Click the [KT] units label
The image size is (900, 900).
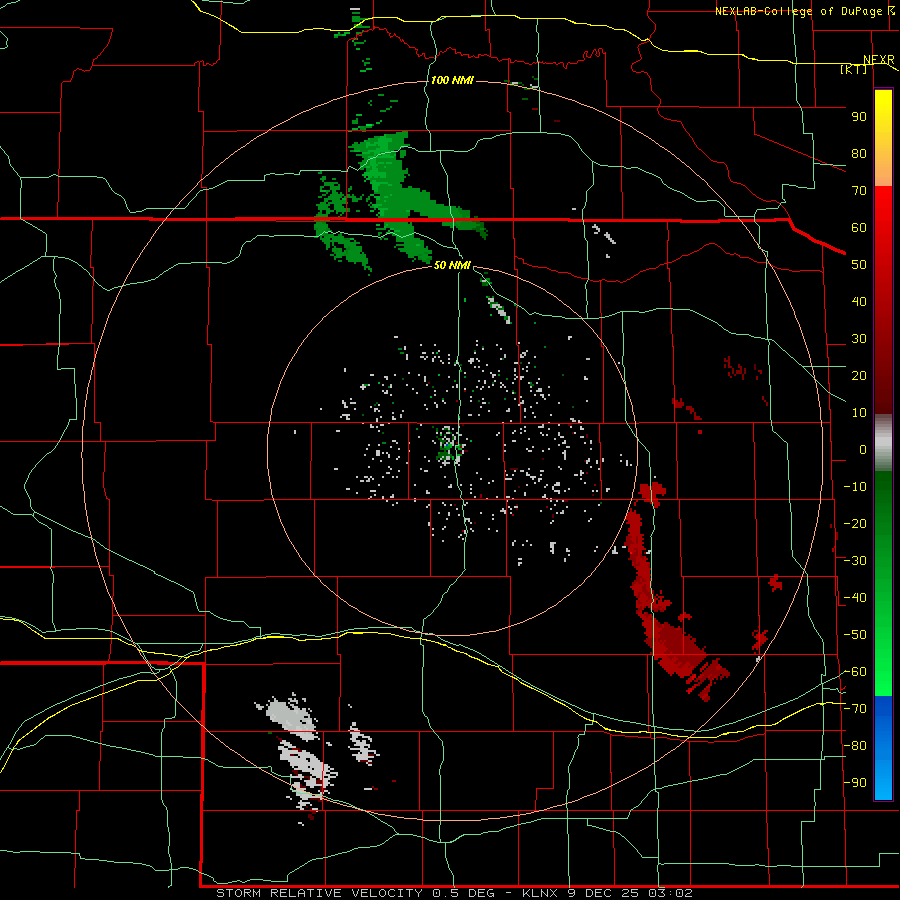pos(853,69)
